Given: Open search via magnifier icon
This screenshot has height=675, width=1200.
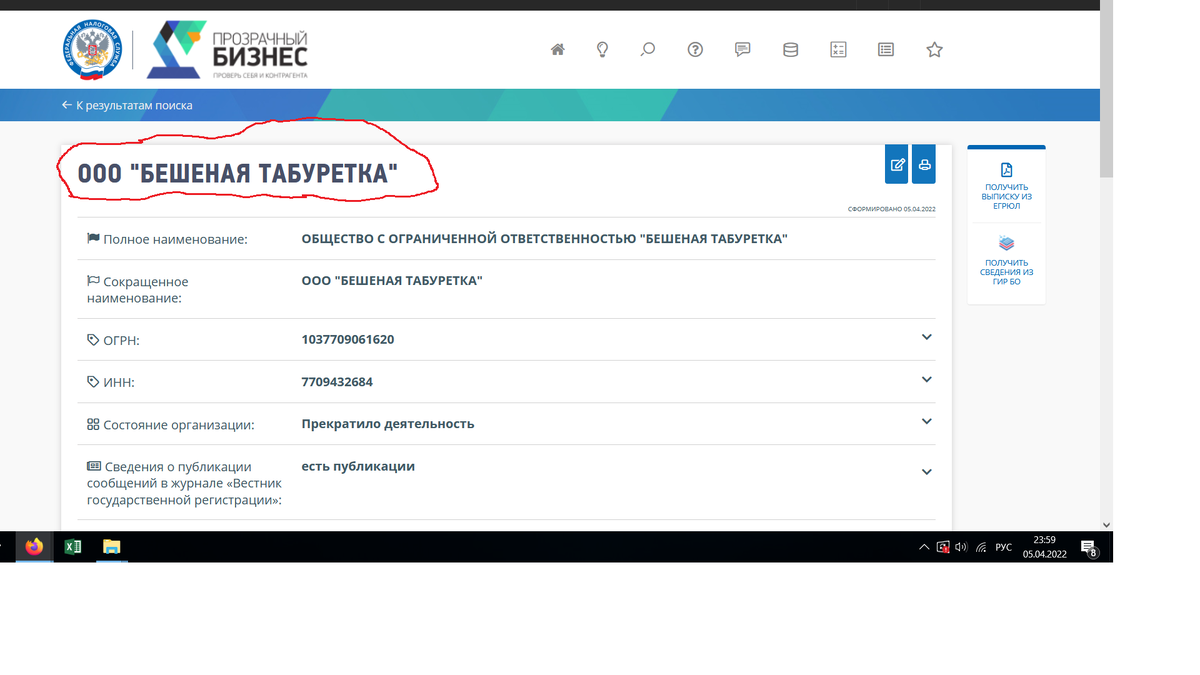Looking at the screenshot, I should [648, 49].
